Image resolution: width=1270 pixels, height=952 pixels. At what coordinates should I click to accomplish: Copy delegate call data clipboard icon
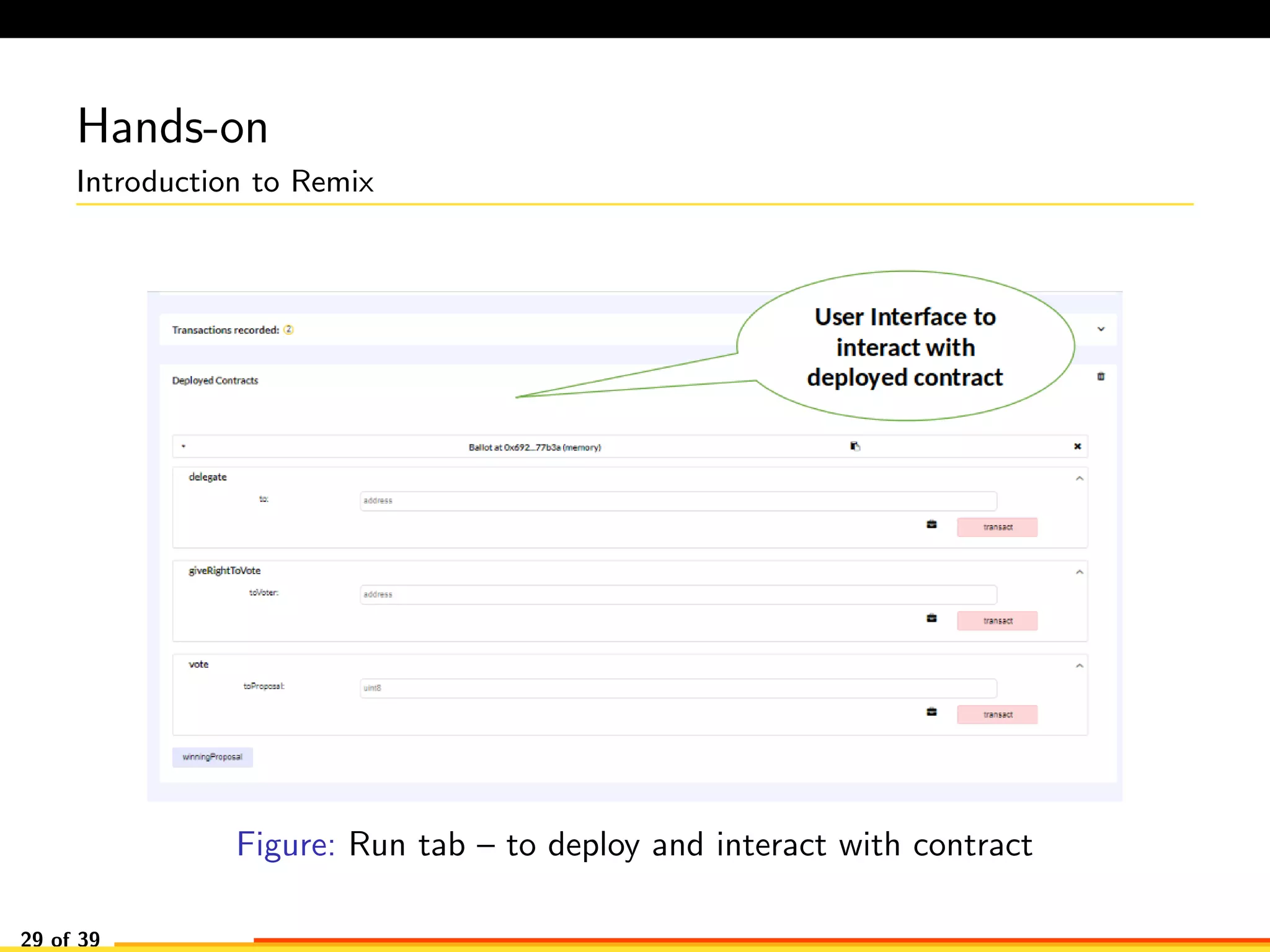931,524
